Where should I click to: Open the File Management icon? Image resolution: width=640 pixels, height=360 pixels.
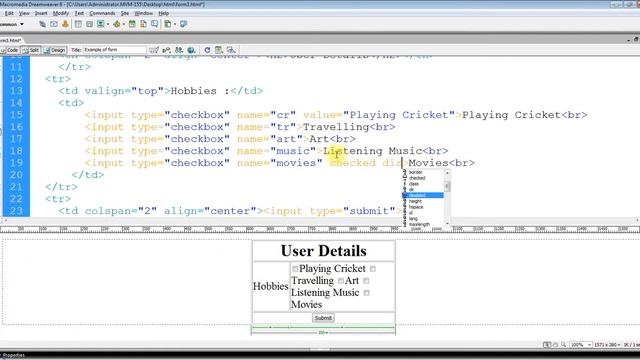(x=179, y=50)
